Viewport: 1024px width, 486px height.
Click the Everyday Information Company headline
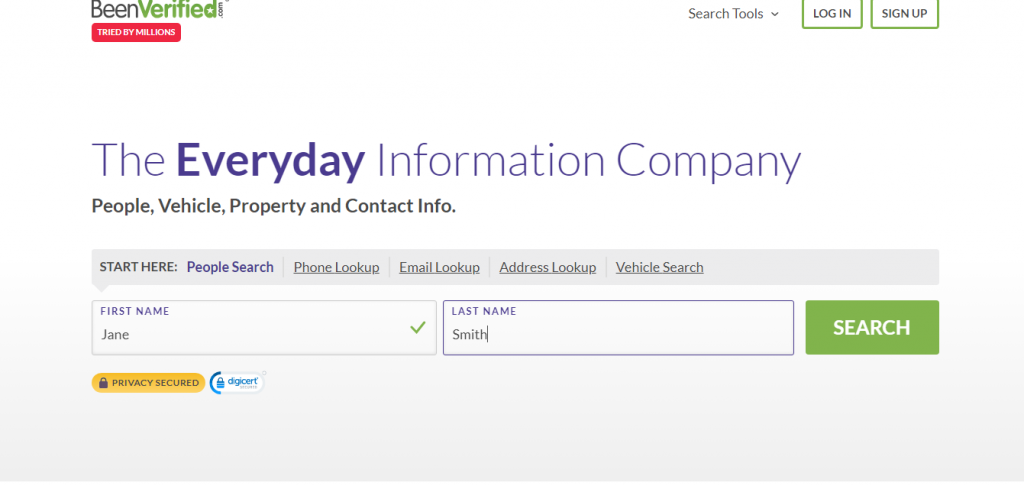tap(446, 161)
